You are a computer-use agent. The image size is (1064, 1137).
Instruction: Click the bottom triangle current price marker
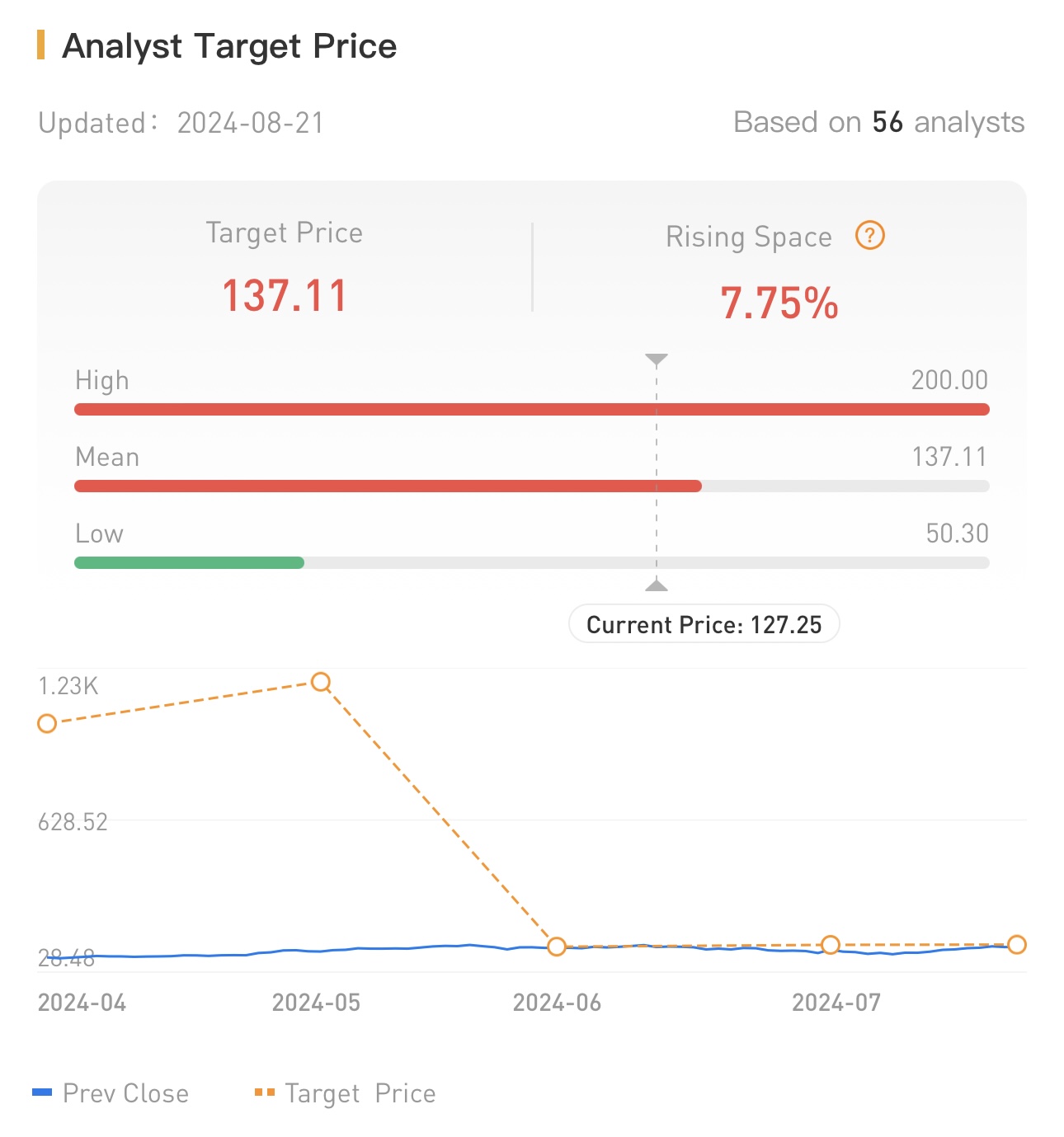click(x=657, y=585)
